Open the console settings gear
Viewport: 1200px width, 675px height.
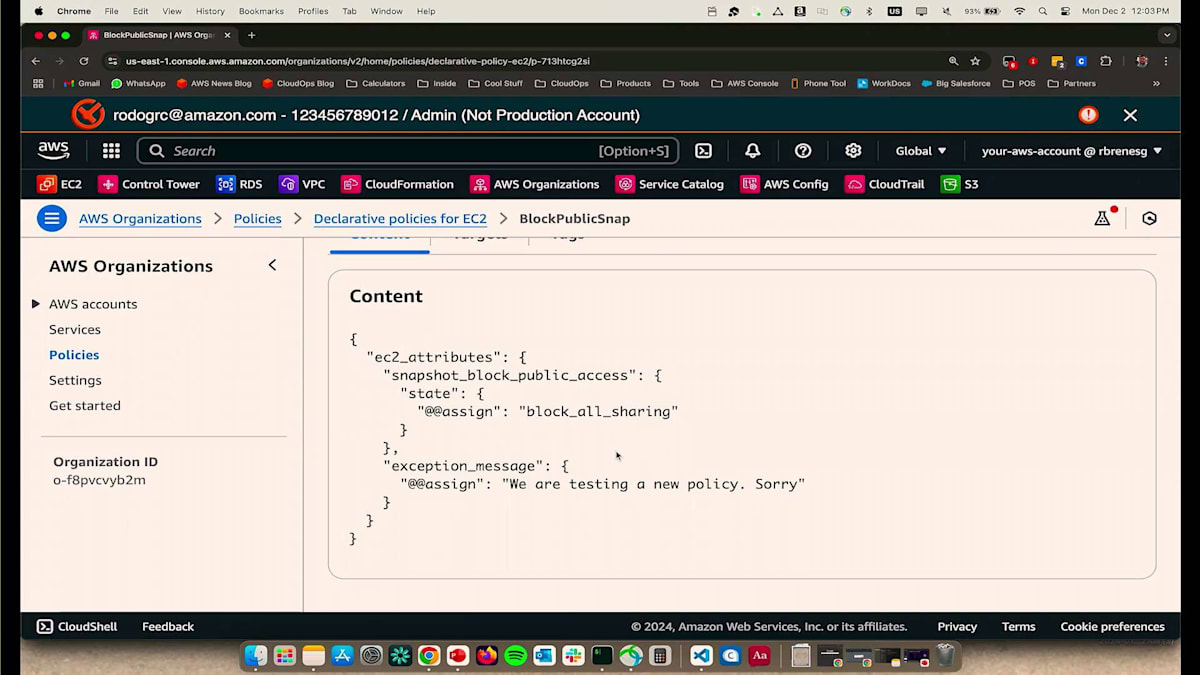(853, 151)
